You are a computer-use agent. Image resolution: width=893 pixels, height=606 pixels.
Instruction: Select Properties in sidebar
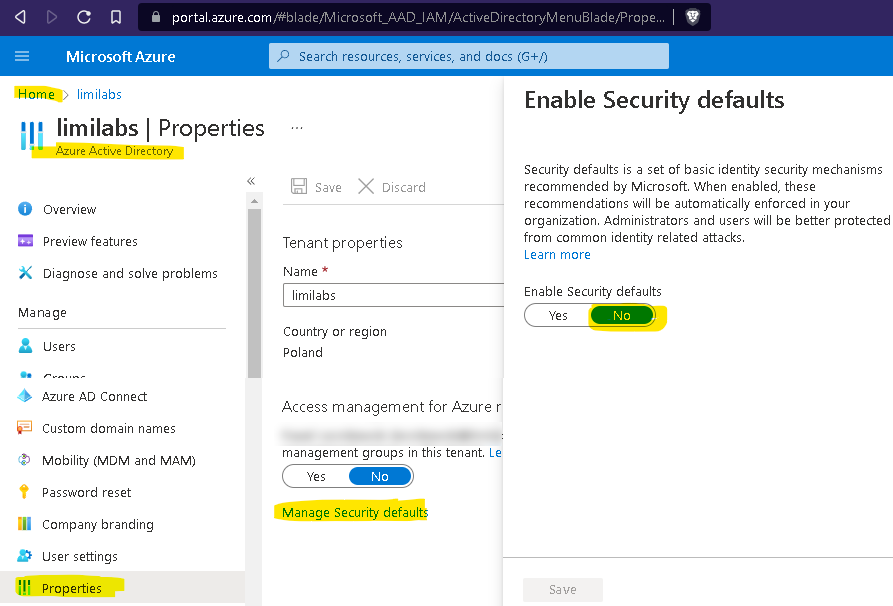click(72, 588)
